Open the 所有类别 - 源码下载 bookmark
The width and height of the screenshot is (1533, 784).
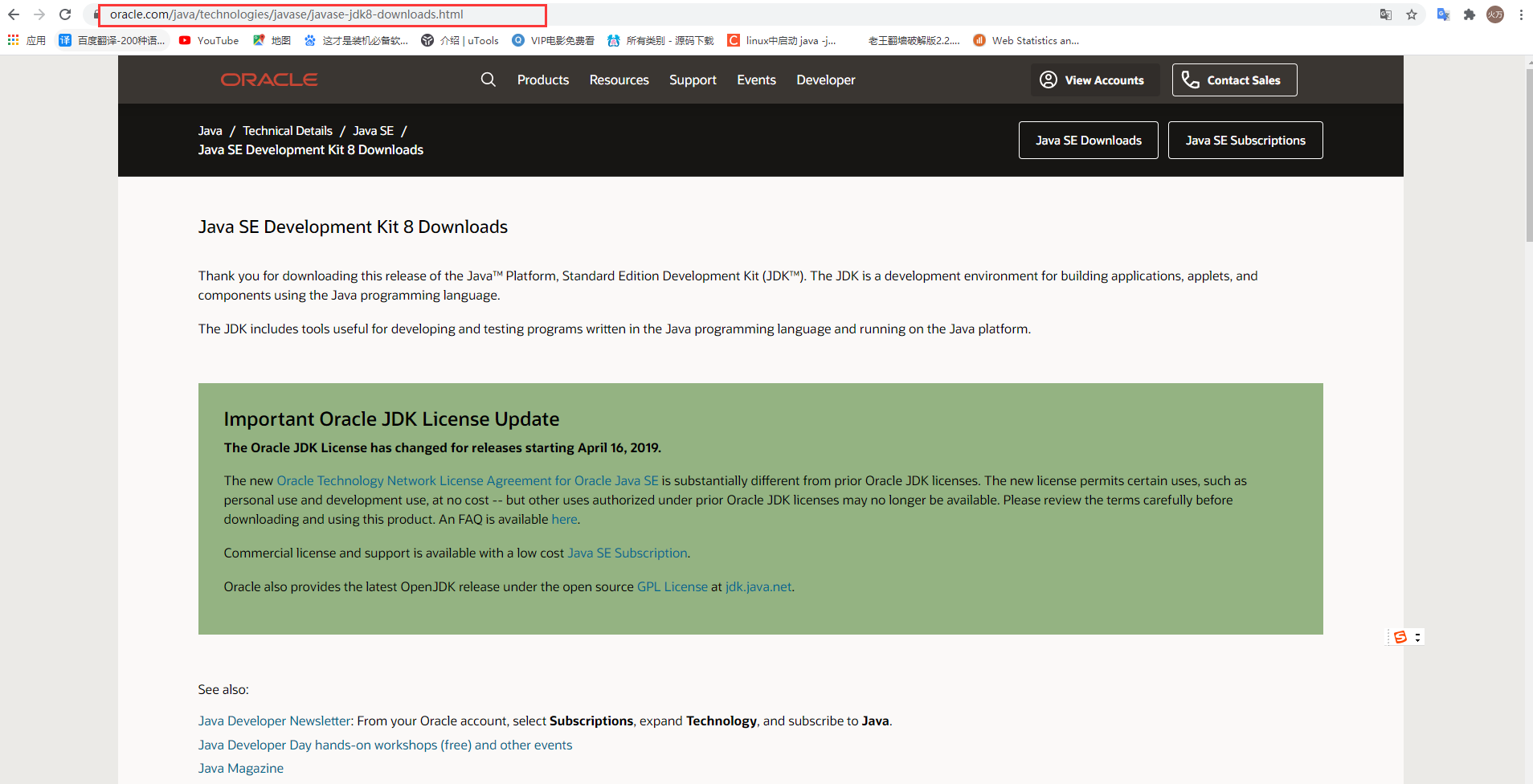click(660, 40)
